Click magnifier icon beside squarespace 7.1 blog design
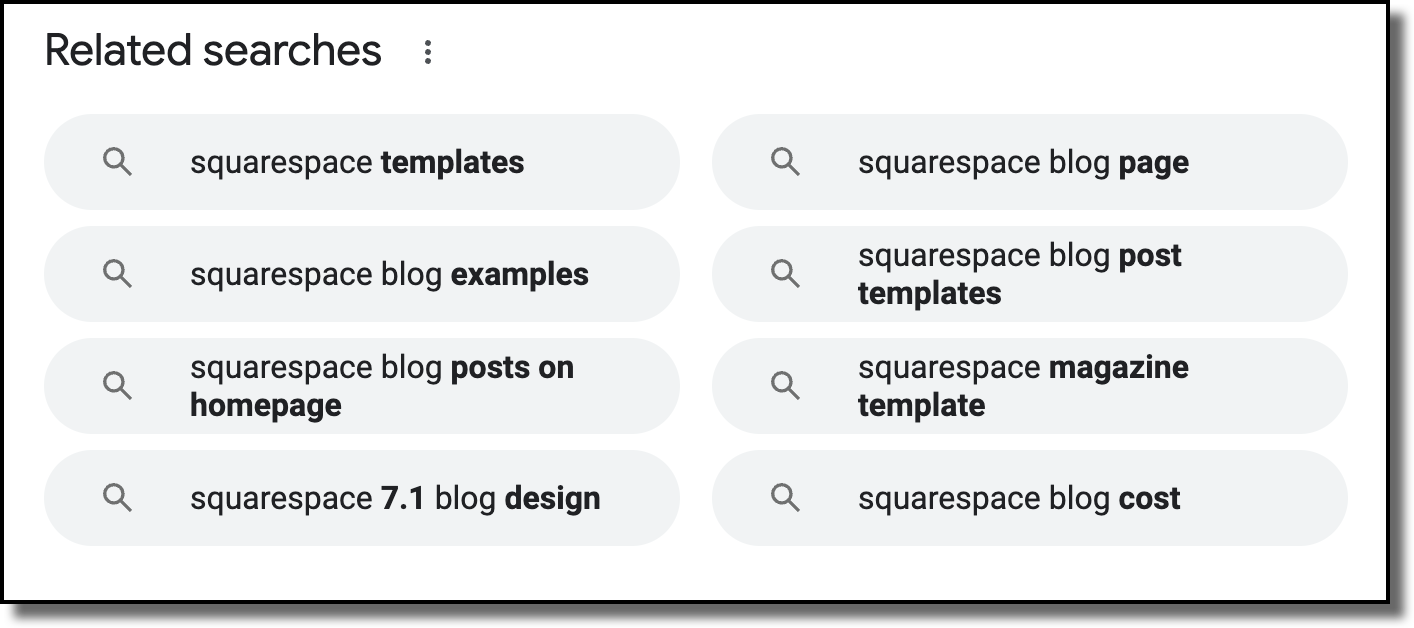Image resolution: width=1414 pixels, height=628 pixels. [x=118, y=498]
